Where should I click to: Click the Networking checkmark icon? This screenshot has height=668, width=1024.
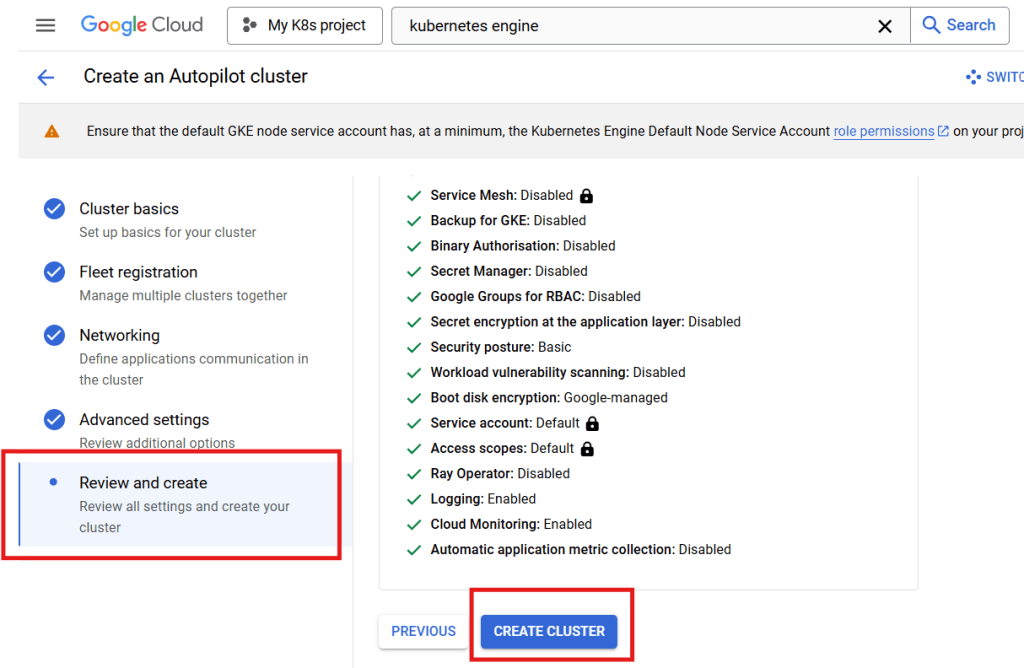(x=54, y=336)
